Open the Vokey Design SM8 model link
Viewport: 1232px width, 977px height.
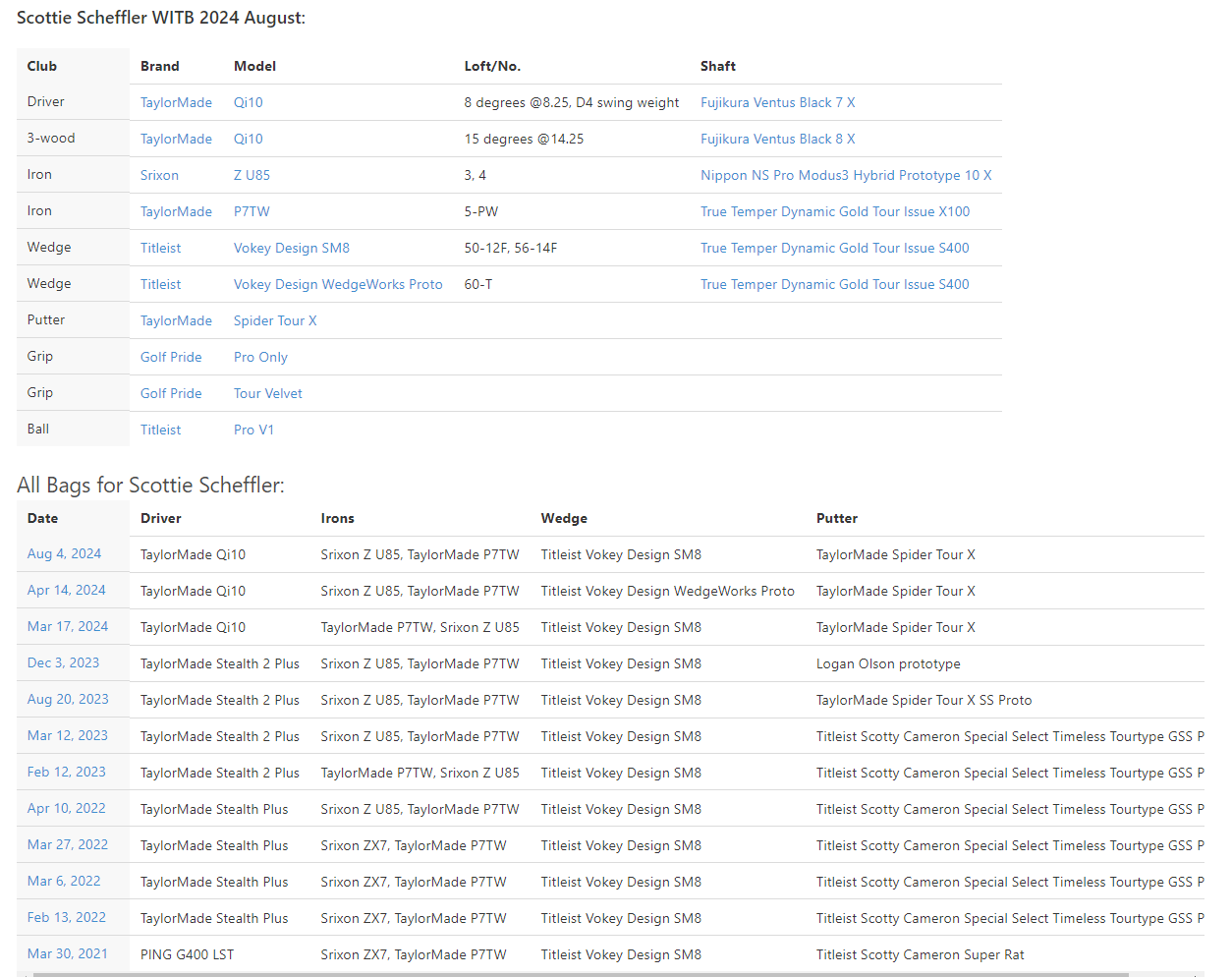292,248
